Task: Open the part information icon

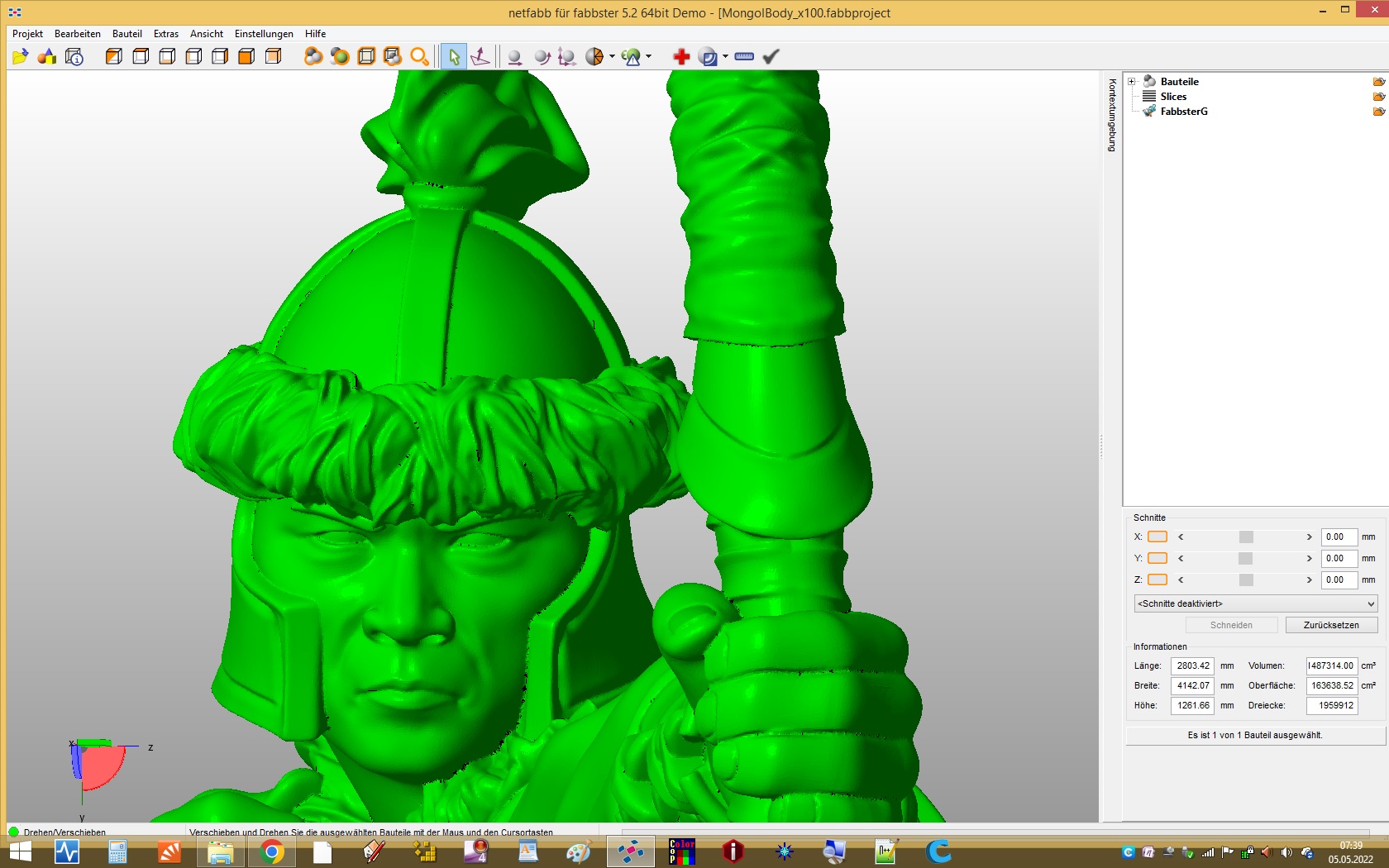Action: click(x=74, y=56)
